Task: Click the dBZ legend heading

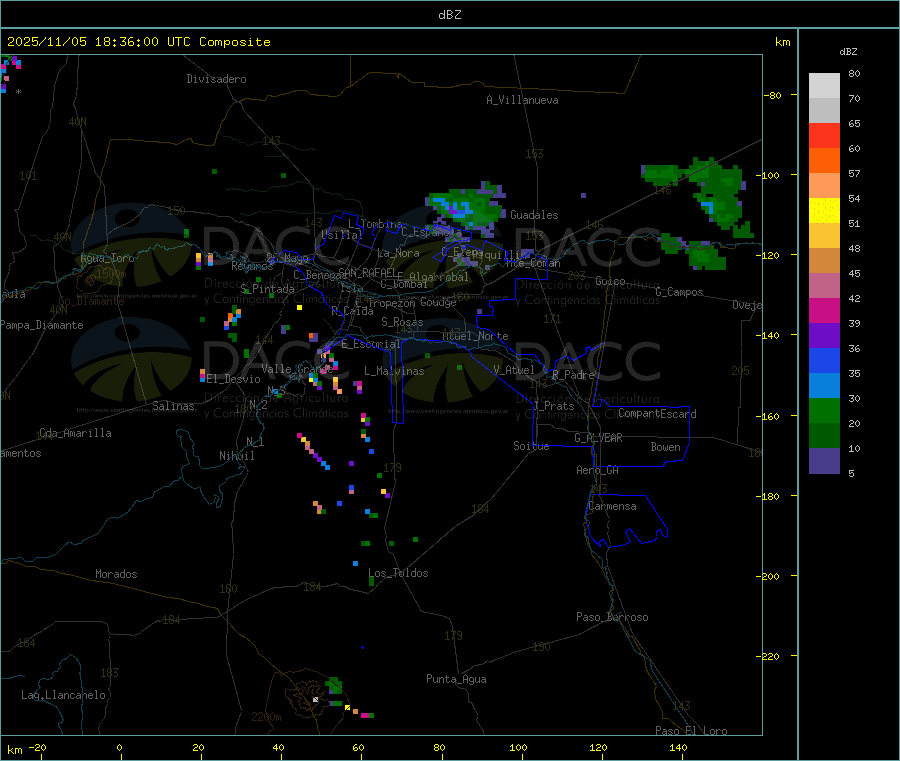Action: pos(848,52)
